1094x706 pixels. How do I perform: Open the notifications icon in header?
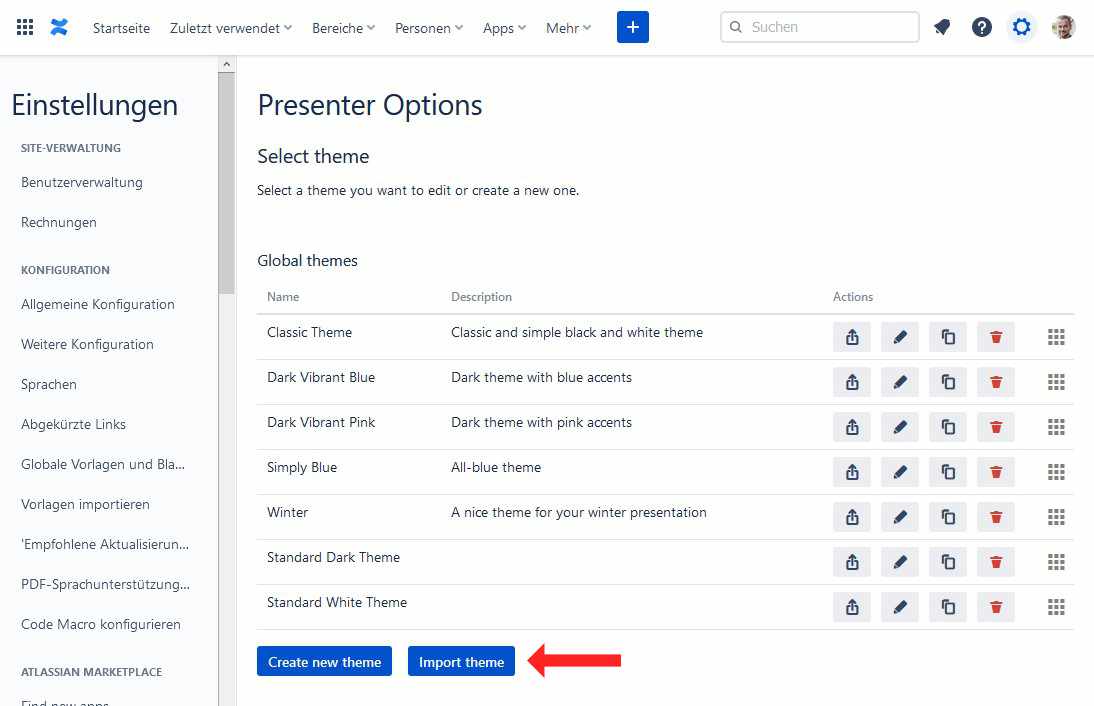point(942,28)
